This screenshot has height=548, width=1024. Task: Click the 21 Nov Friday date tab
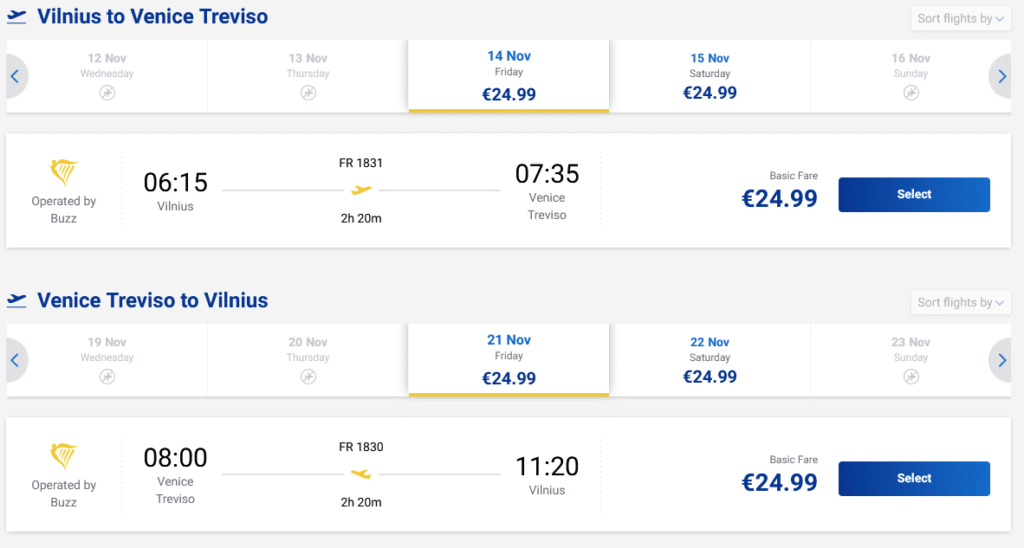click(x=509, y=360)
